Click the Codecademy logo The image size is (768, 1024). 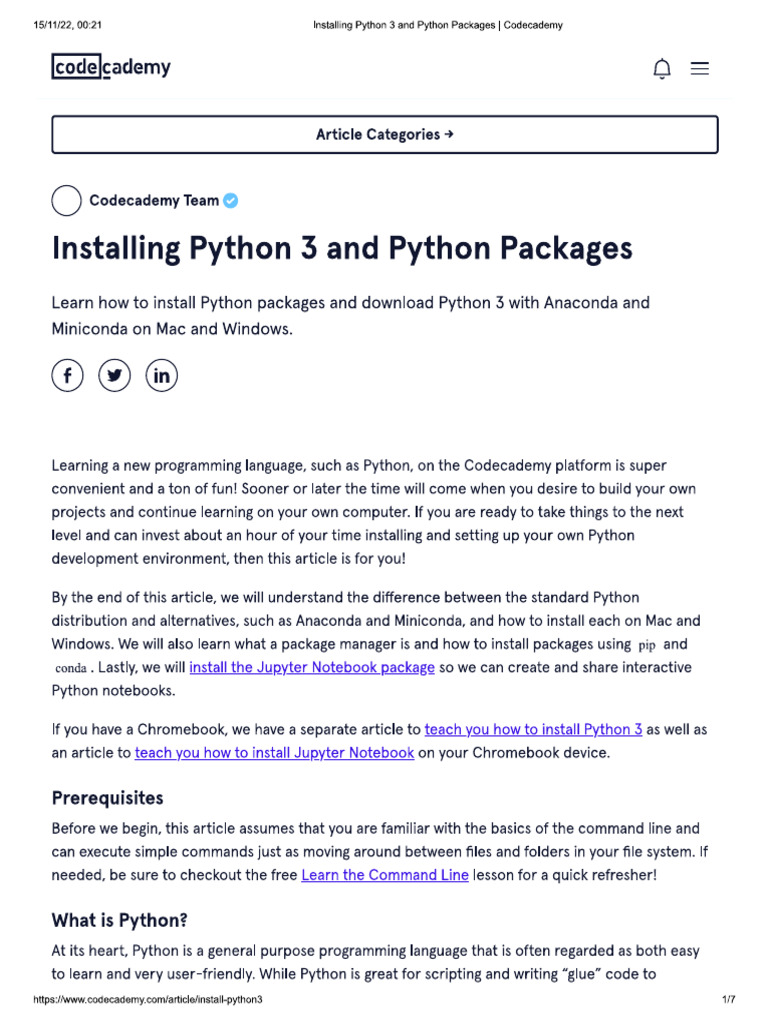pyautogui.click(x=111, y=67)
